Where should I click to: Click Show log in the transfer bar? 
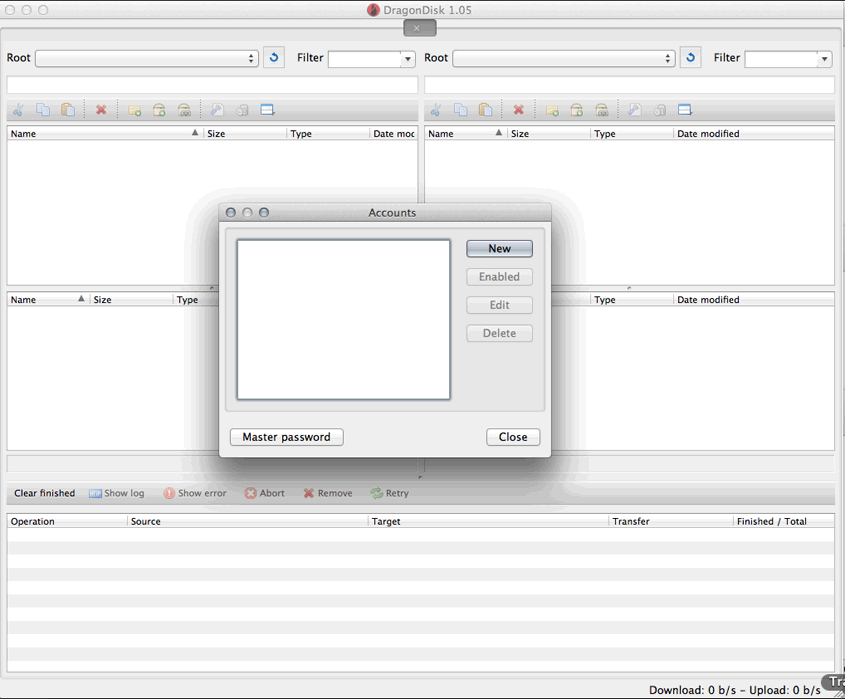[116, 493]
